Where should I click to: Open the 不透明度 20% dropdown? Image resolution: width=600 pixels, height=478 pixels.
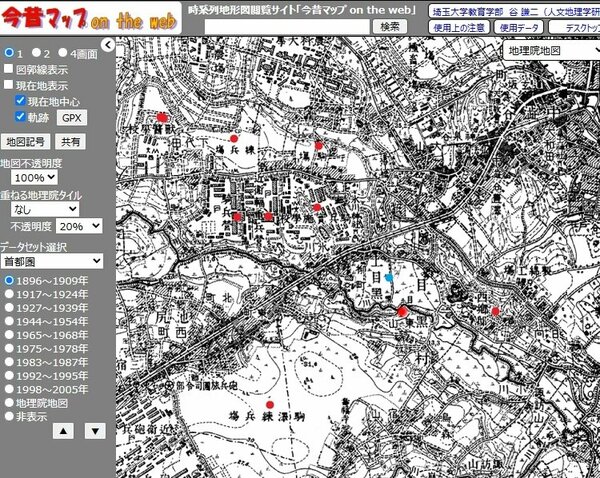pos(79,226)
